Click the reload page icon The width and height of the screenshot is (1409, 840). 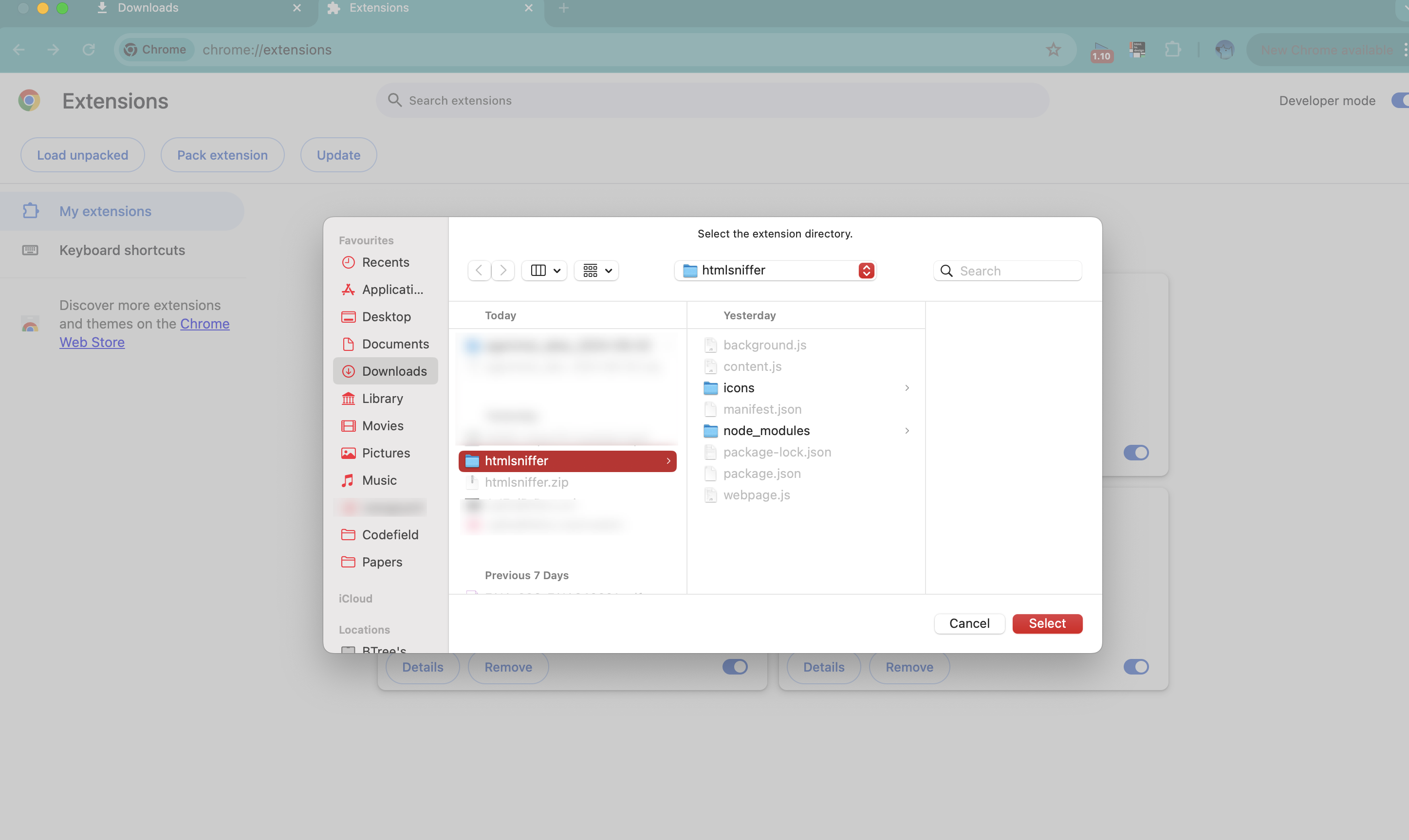pos(88,50)
